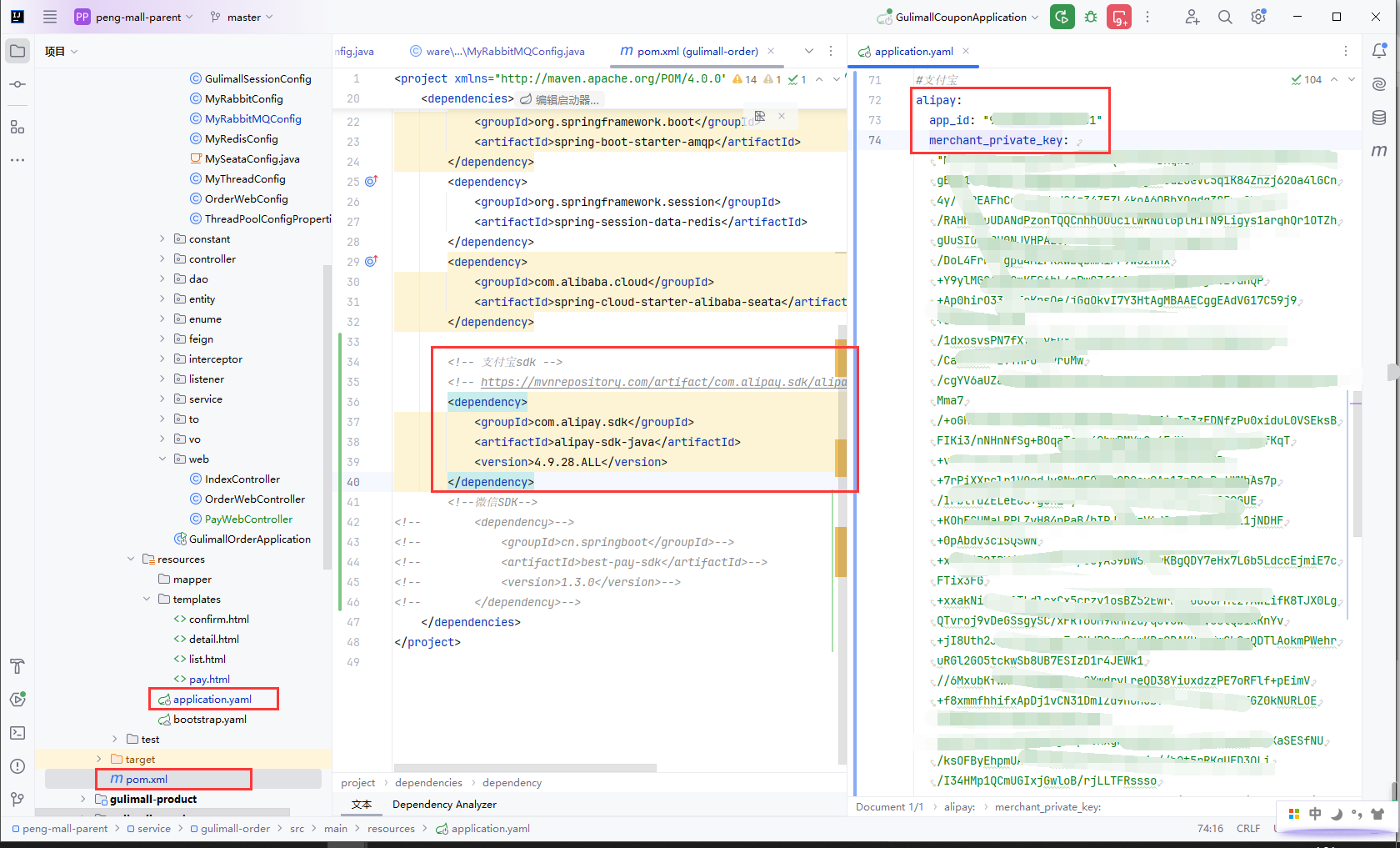1400x848 pixels.
Task: Expand the gulimall-product module
Action: 83,799
